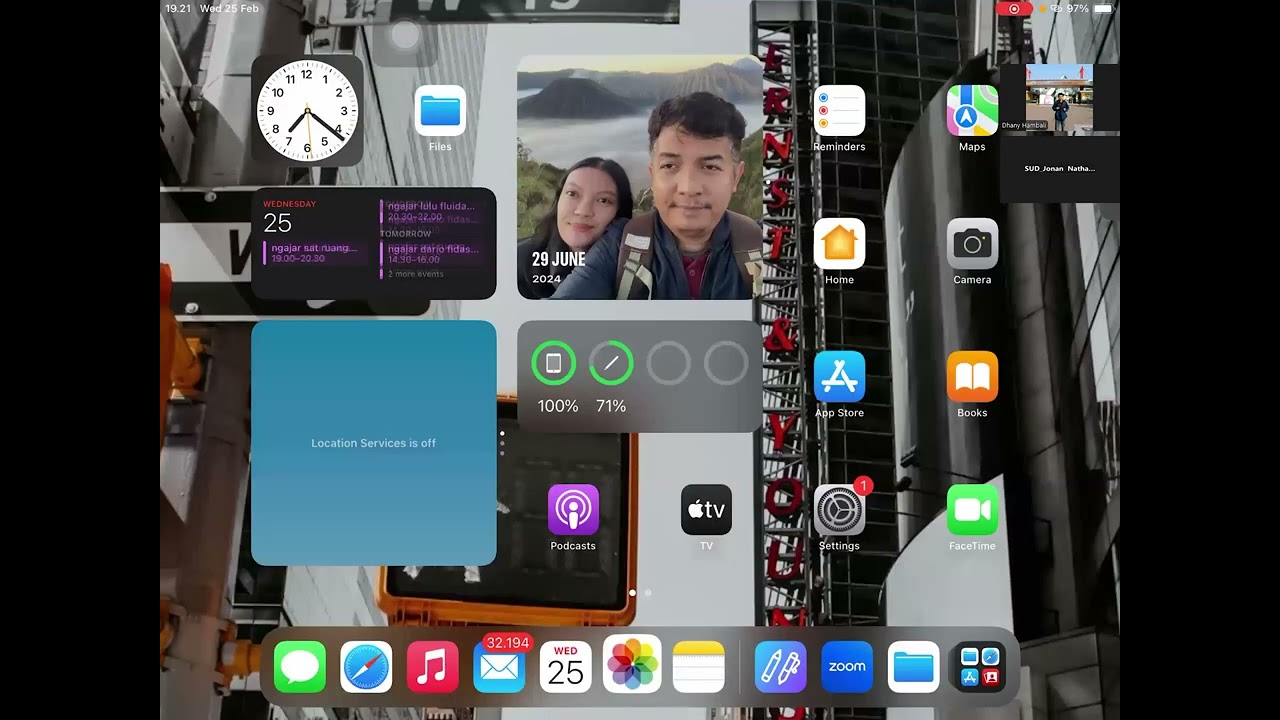The image size is (1280, 720).
Task: Open Mail showing 32.194 unread
Action: point(499,667)
